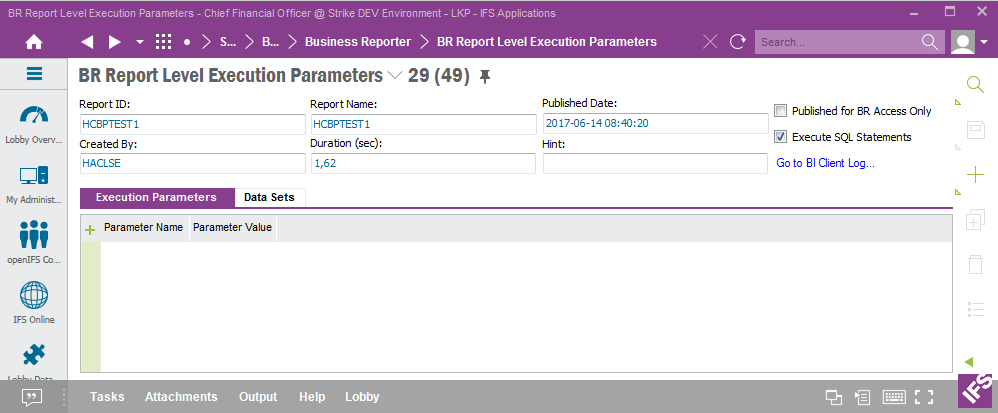Image resolution: width=998 pixels, height=413 pixels.
Task: Click the Parameter Name column header
Action: click(144, 227)
